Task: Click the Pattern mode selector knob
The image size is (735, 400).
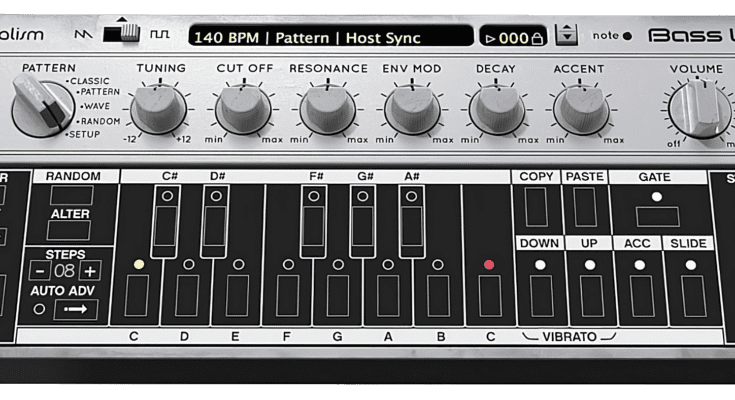Action: point(42,105)
